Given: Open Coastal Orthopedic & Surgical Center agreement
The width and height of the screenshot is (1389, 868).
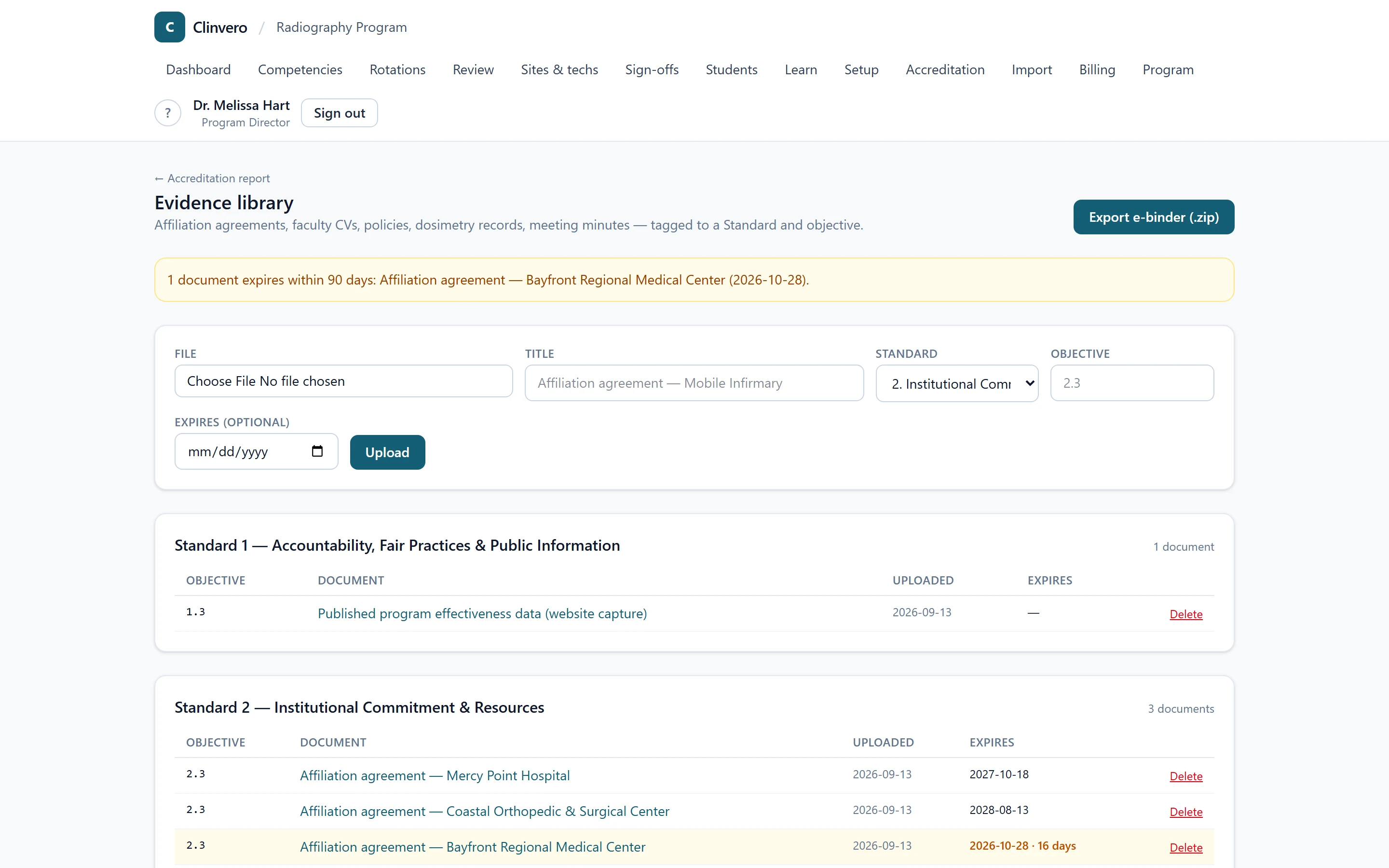Looking at the screenshot, I should pos(484,811).
